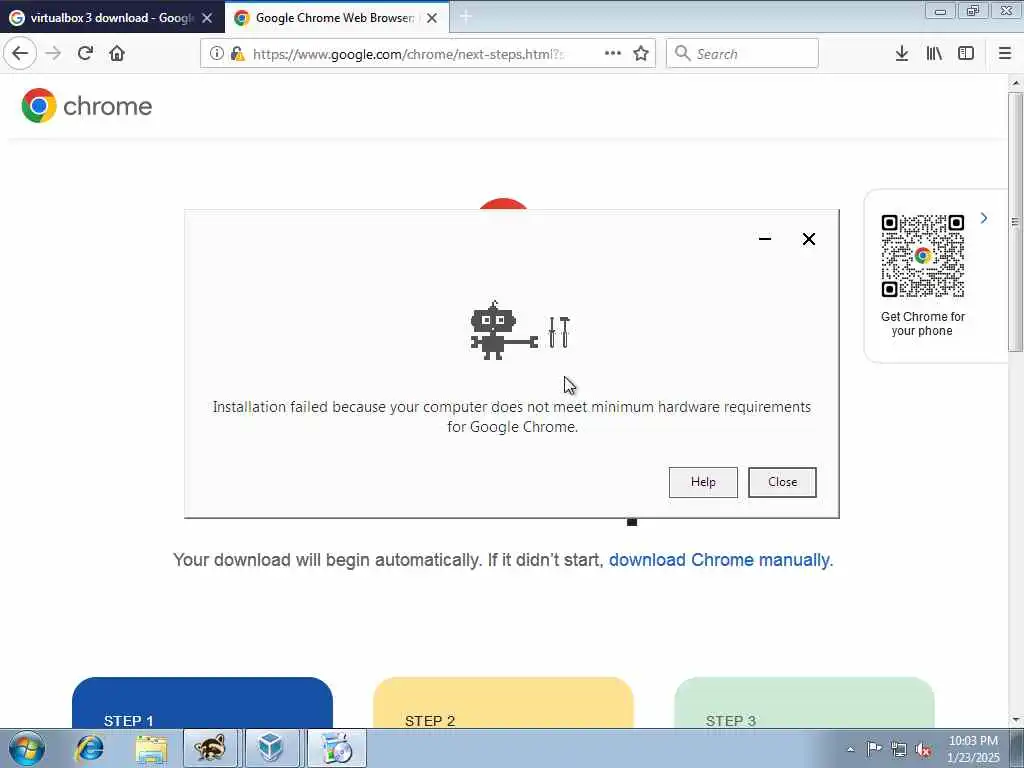Close installer dialog with the X

(x=808, y=239)
